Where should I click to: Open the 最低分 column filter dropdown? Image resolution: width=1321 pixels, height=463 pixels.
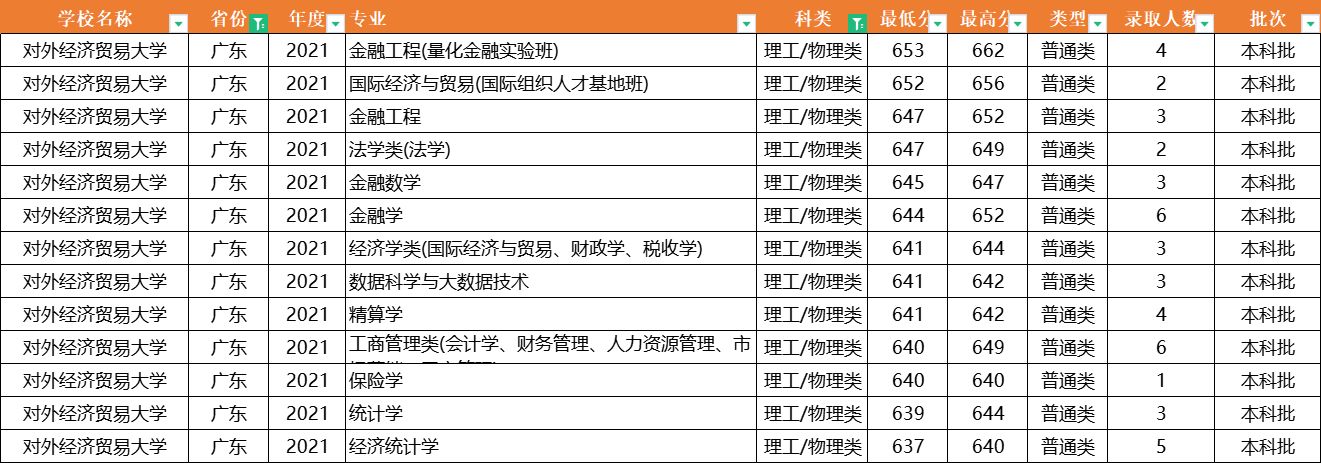937,23
